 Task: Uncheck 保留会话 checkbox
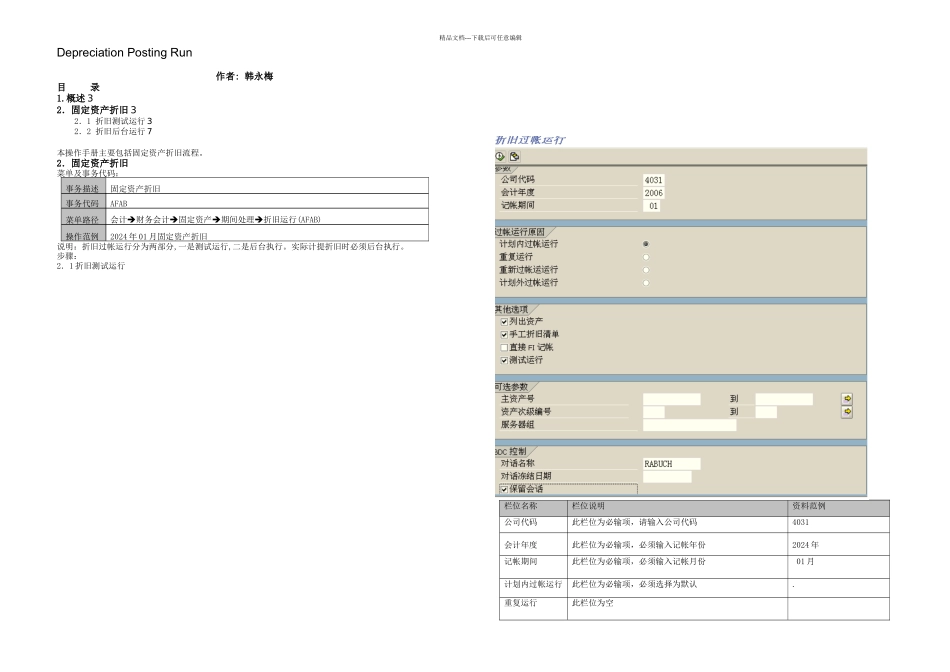click(504, 489)
